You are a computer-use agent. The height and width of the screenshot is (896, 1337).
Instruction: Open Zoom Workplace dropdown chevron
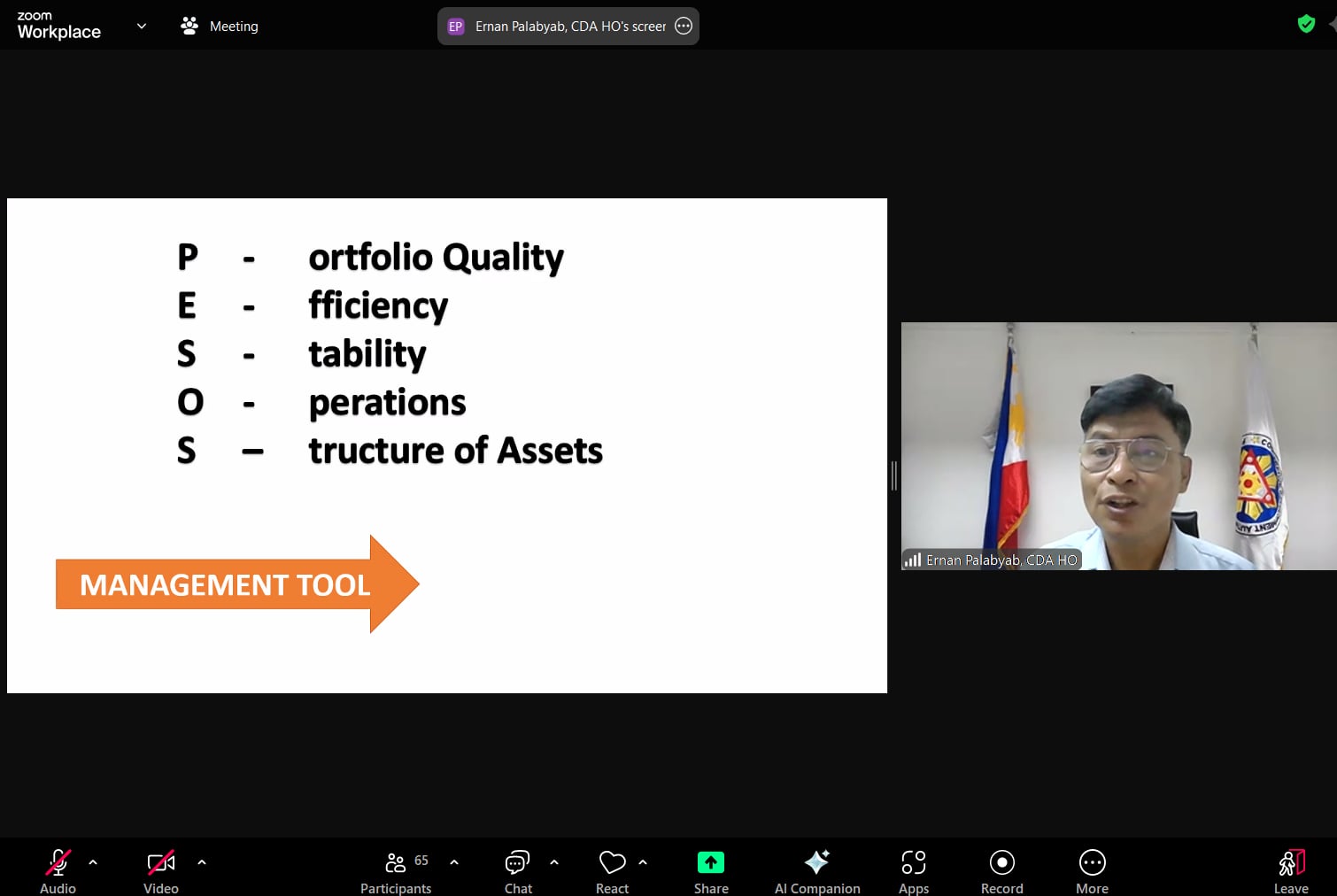click(x=142, y=26)
